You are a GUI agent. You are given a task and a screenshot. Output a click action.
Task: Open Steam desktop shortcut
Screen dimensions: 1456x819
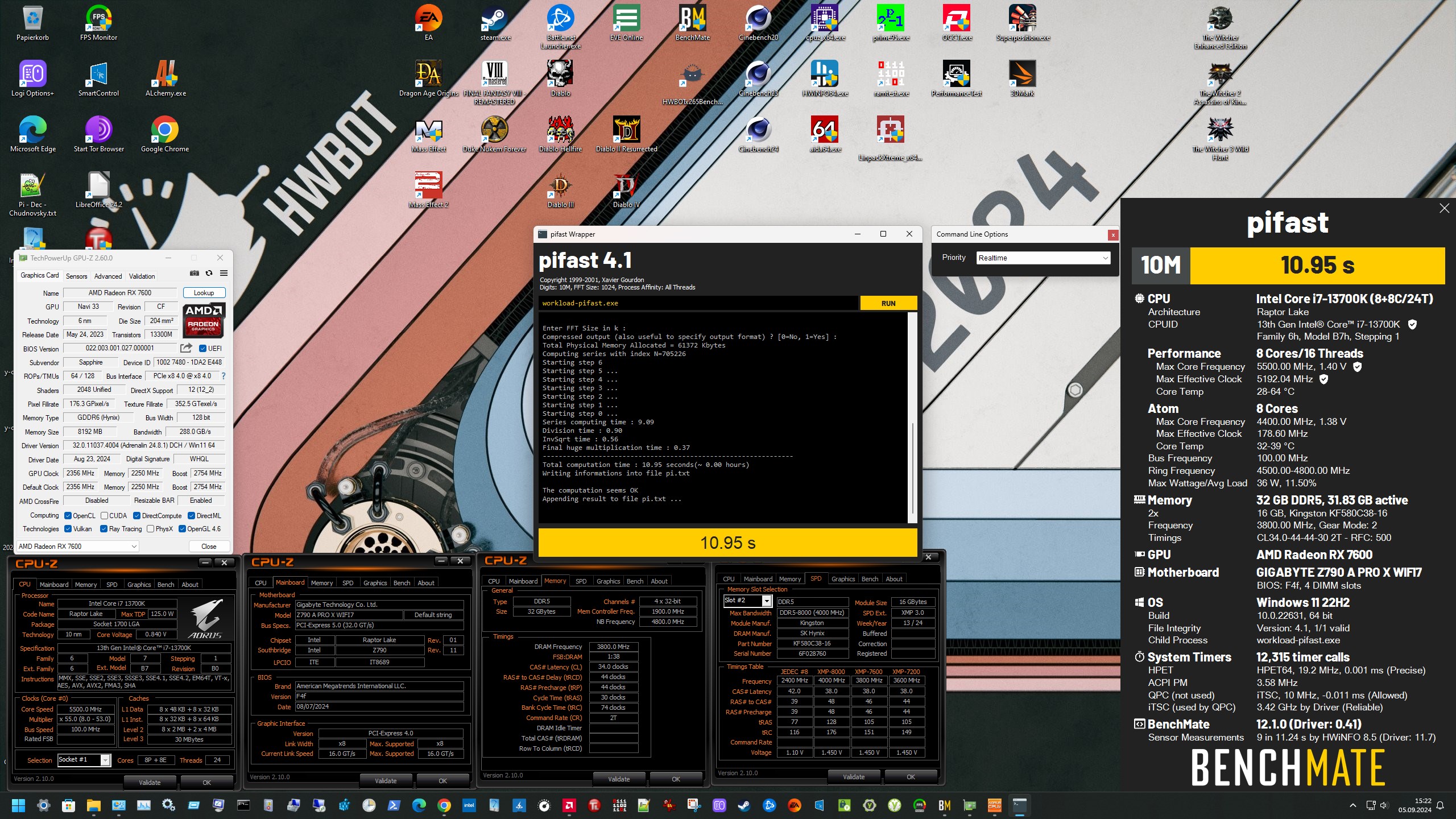[495, 23]
